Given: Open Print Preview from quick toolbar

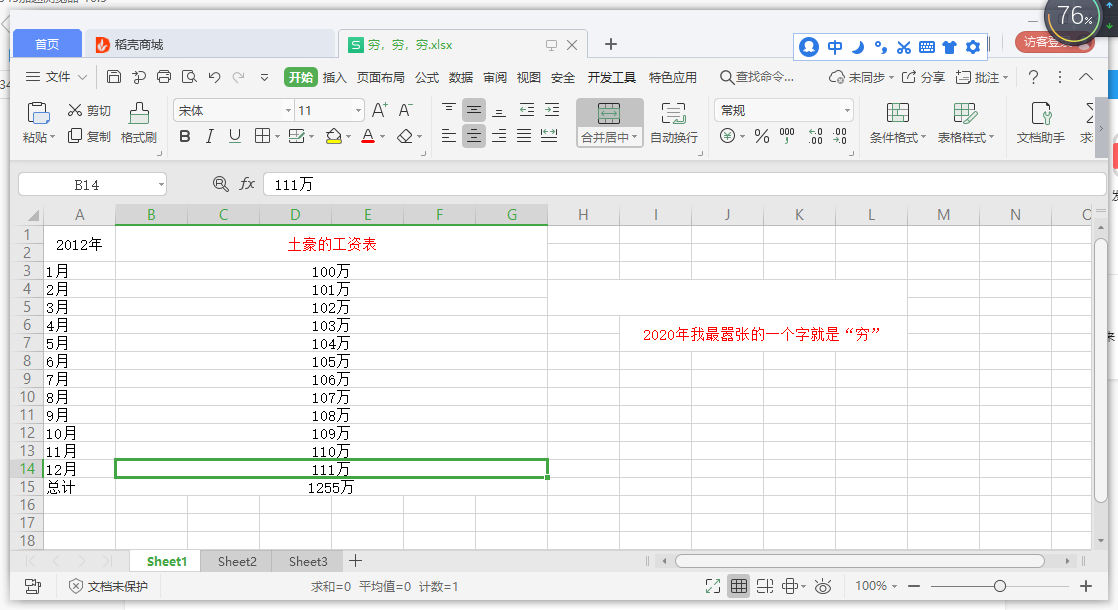Looking at the screenshot, I should [x=189, y=77].
